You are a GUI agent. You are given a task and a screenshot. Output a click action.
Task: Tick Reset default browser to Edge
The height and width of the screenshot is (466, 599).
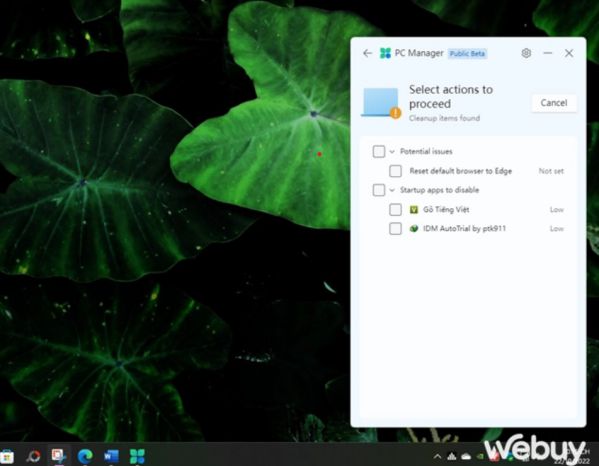(395, 171)
